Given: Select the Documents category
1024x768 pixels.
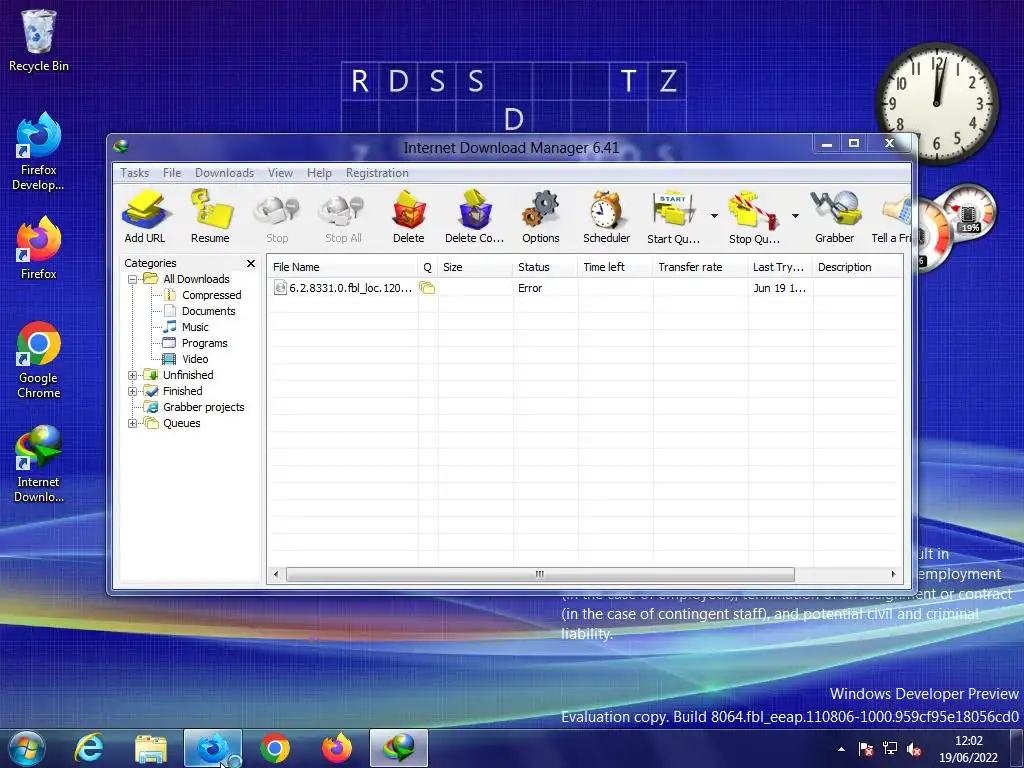Looking at the screenshot, I should point(208,312).
